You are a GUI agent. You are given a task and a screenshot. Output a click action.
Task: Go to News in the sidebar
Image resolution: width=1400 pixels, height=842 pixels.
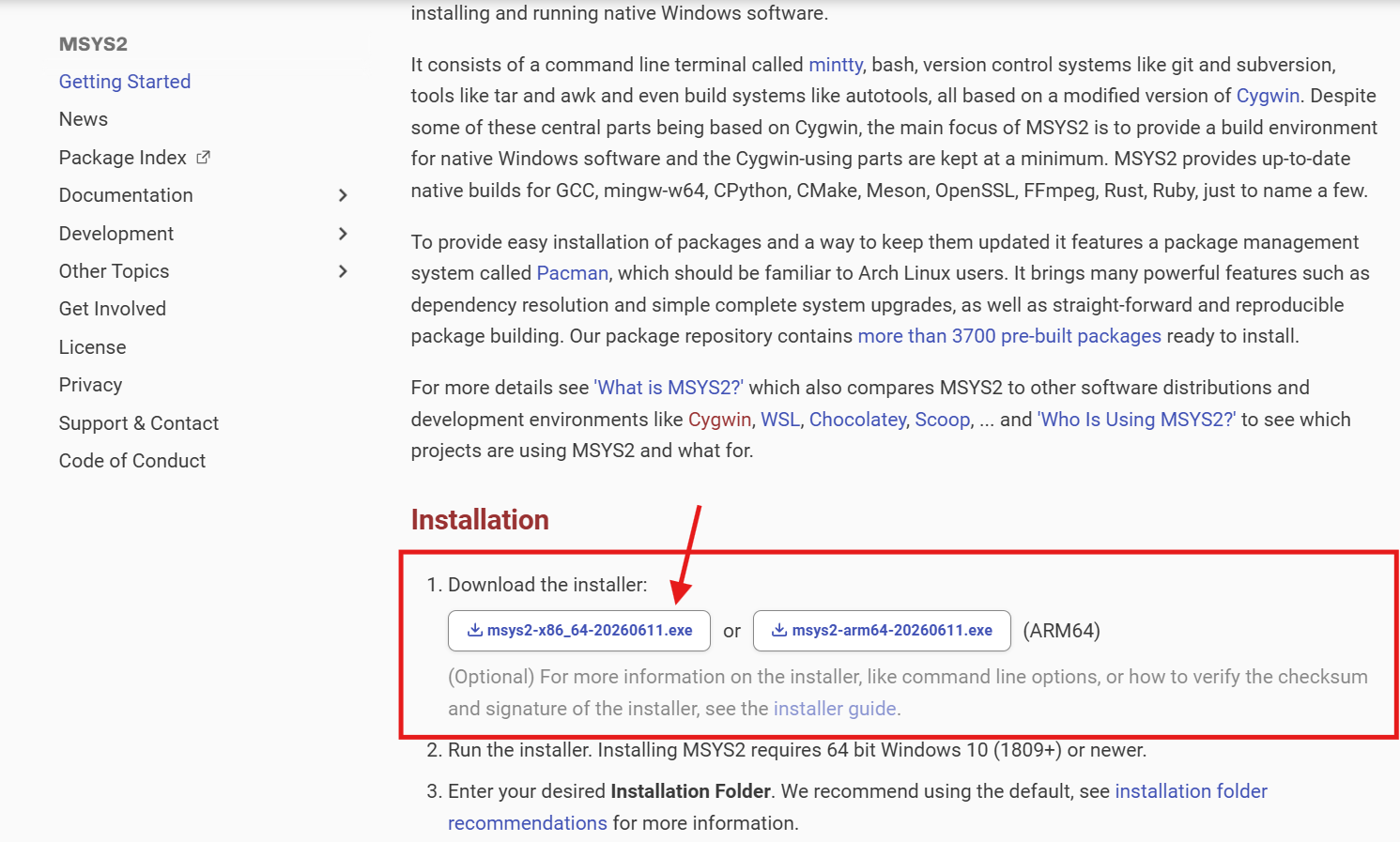[83, 119]
